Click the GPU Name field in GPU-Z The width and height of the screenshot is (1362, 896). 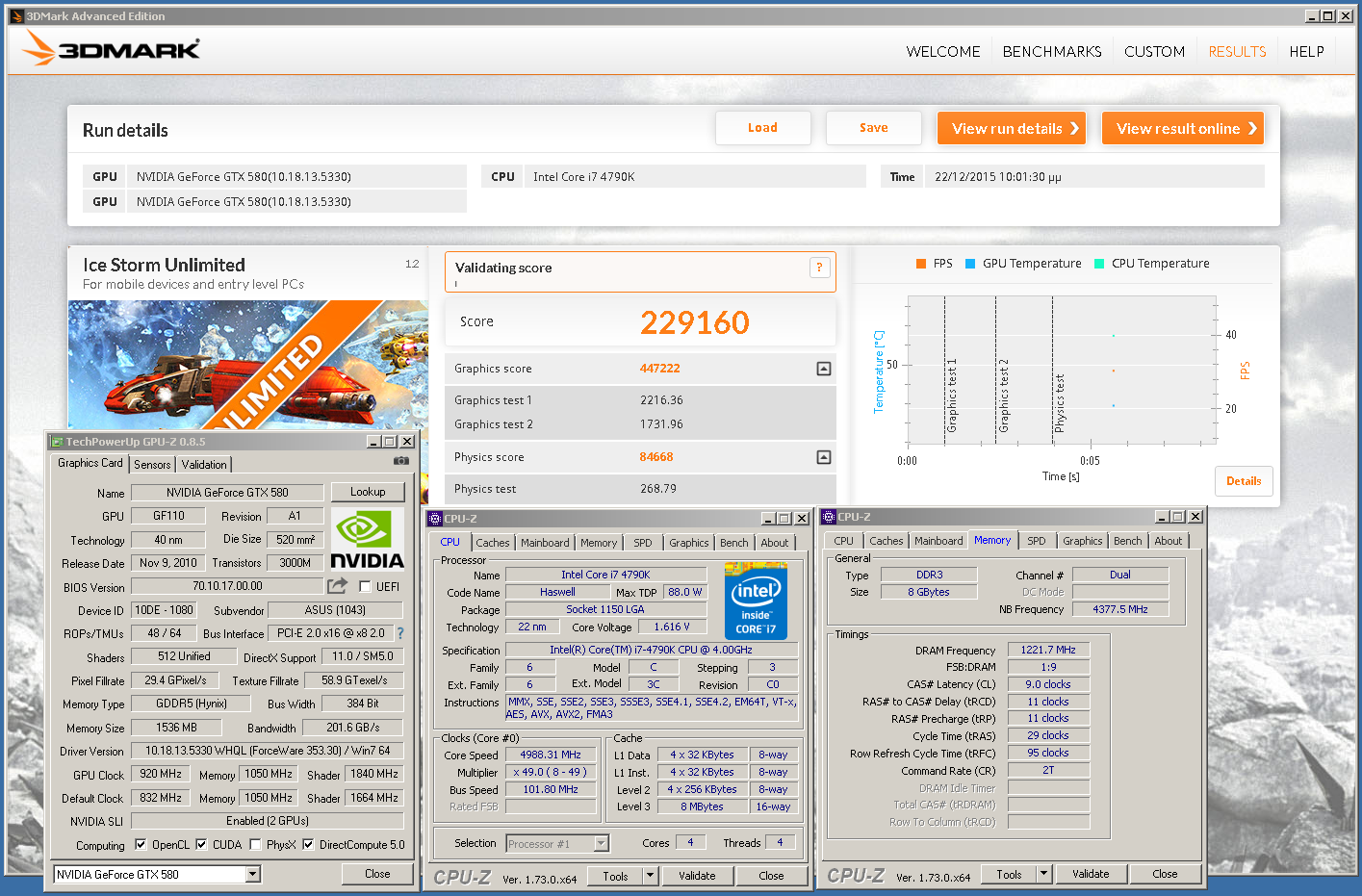pyautogui.click(x=227, y=493)
